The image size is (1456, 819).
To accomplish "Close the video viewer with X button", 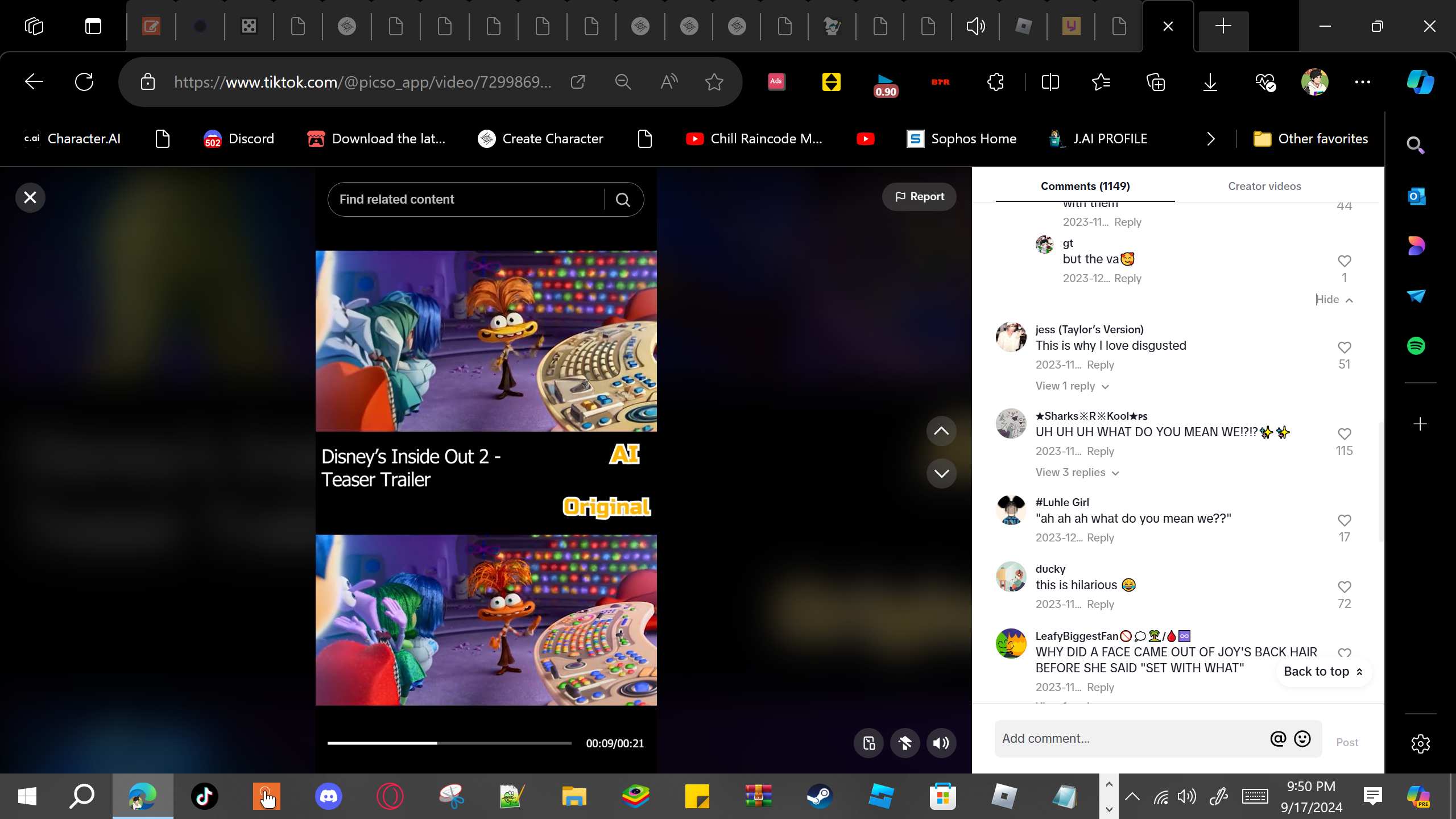I will (30, 197).
